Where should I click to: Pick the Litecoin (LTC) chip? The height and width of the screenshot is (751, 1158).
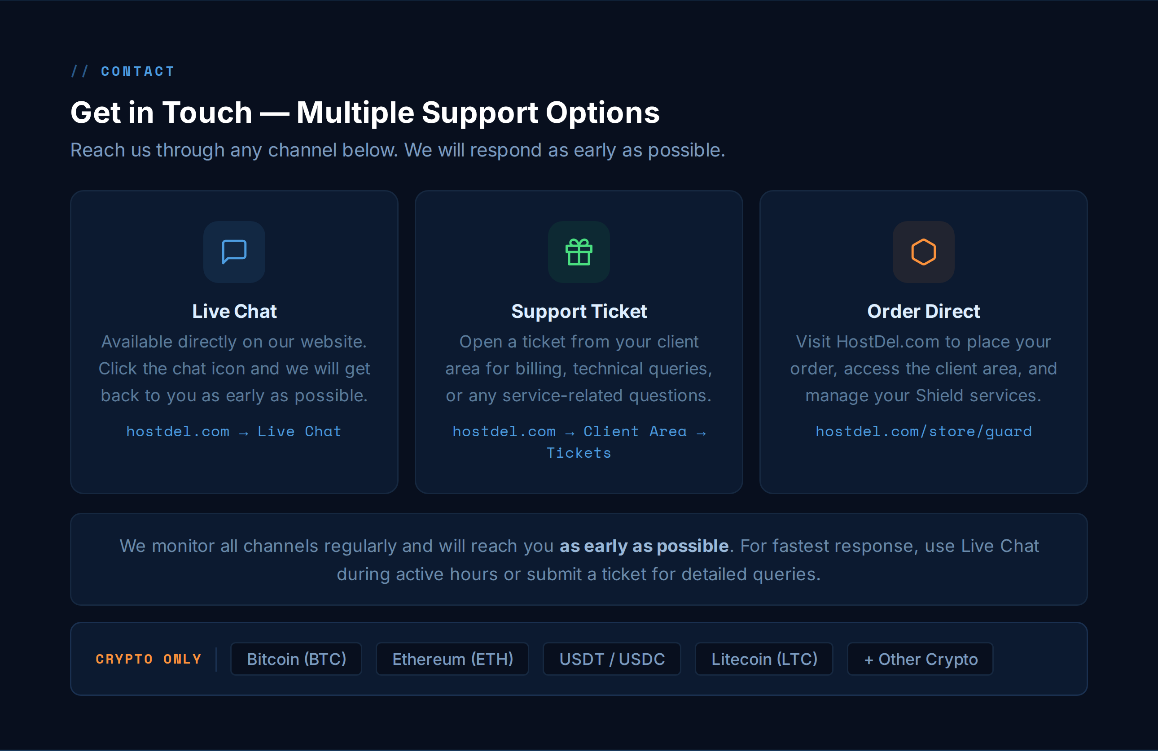(x=764, y=659)
